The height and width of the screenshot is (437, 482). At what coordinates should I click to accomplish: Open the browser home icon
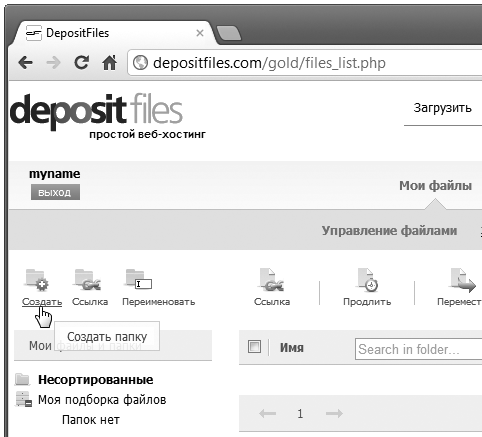[x=109, y=62]
